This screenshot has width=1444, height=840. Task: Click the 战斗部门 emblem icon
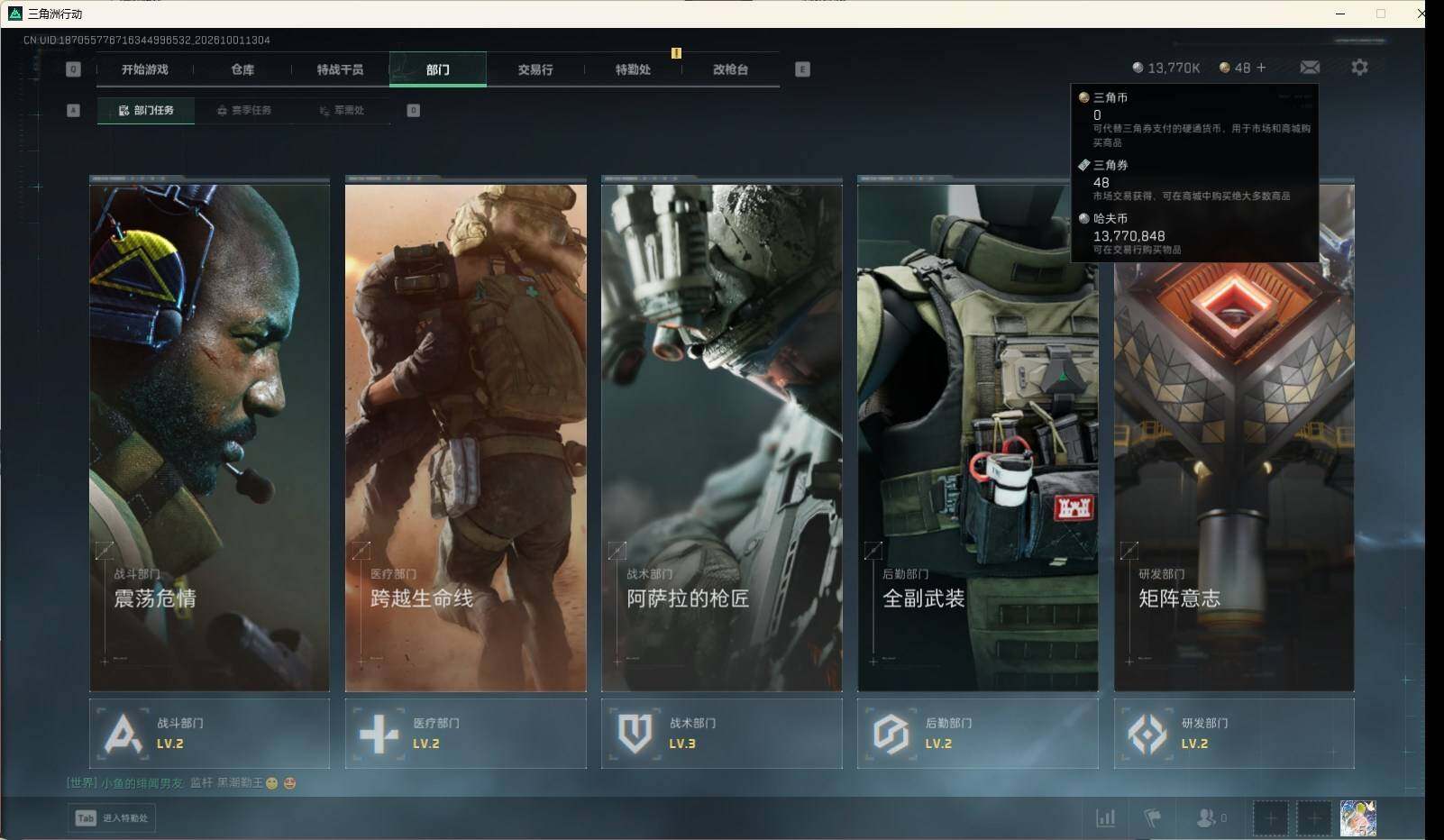click(123, 734)
